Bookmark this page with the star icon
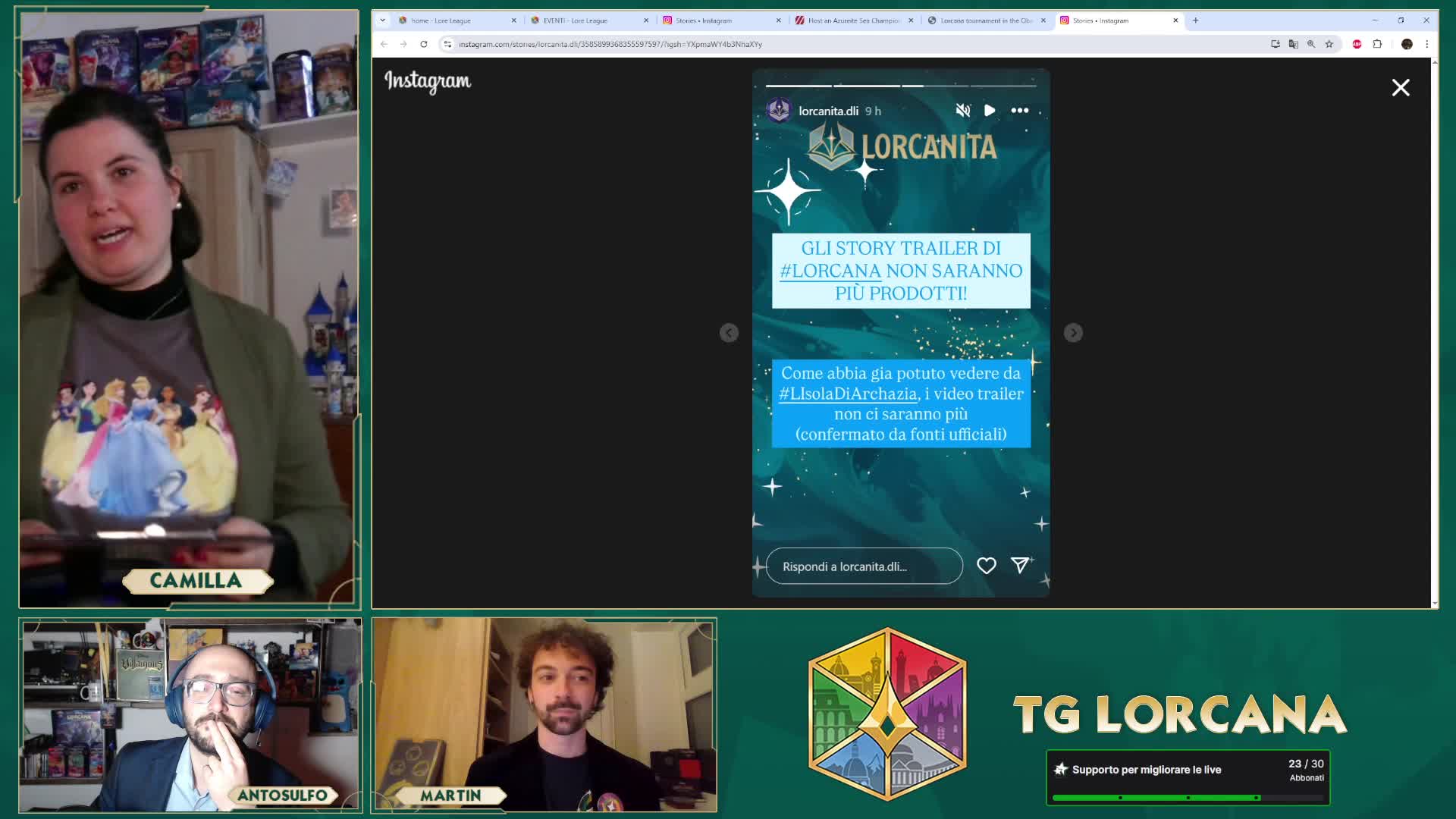The height and width of the screenshot is (819, 1456). tap(1329, 44)
